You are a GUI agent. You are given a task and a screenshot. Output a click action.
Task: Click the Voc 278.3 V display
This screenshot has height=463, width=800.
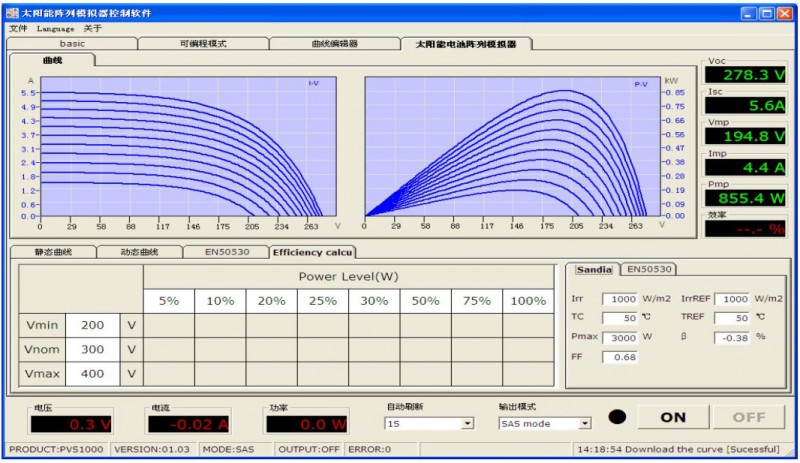(x=745, y=75)
